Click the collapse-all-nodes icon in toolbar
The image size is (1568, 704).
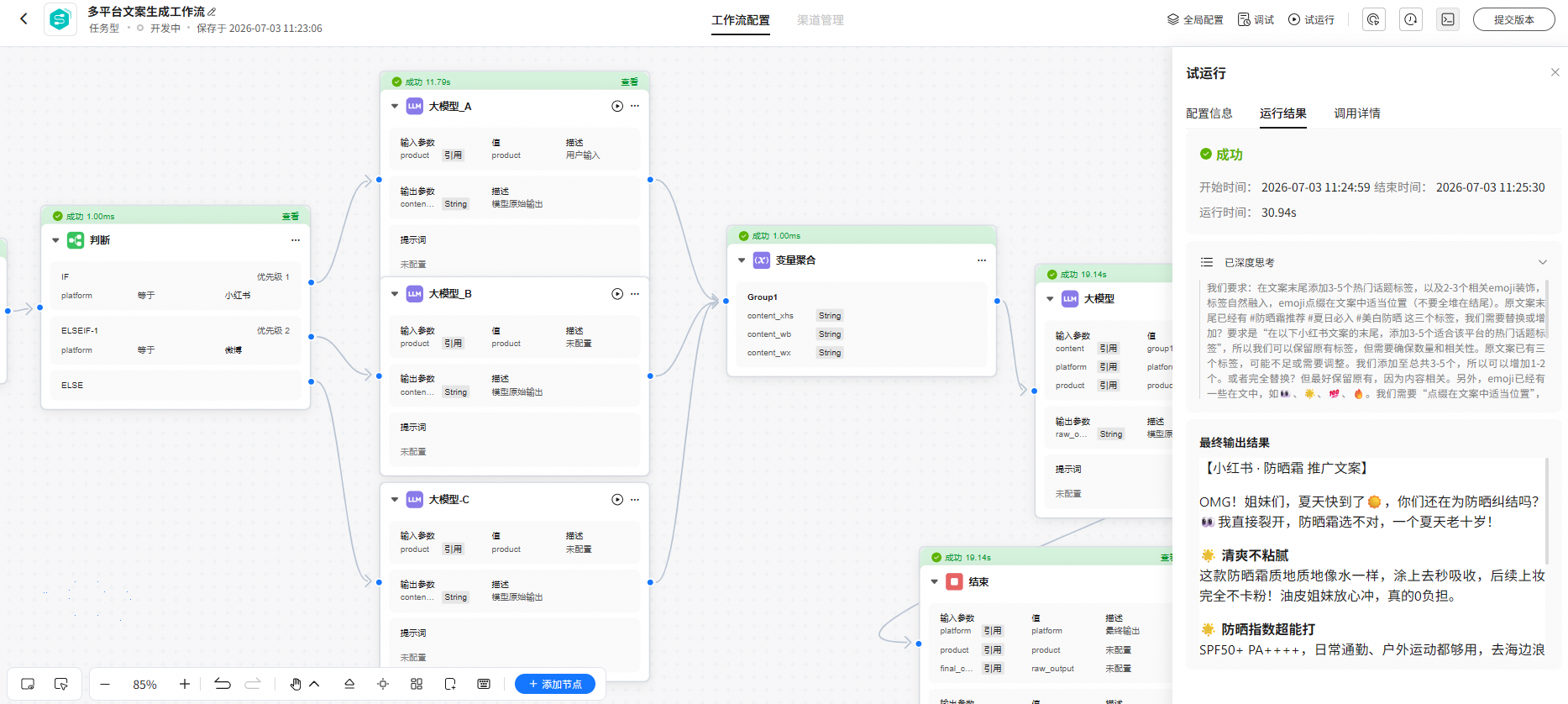349,684
